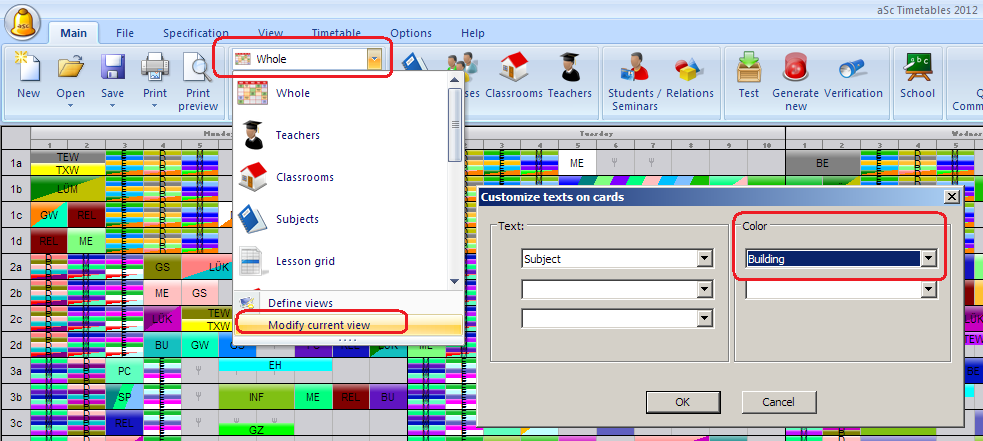Open the Building color dropdown

point(929,259)
